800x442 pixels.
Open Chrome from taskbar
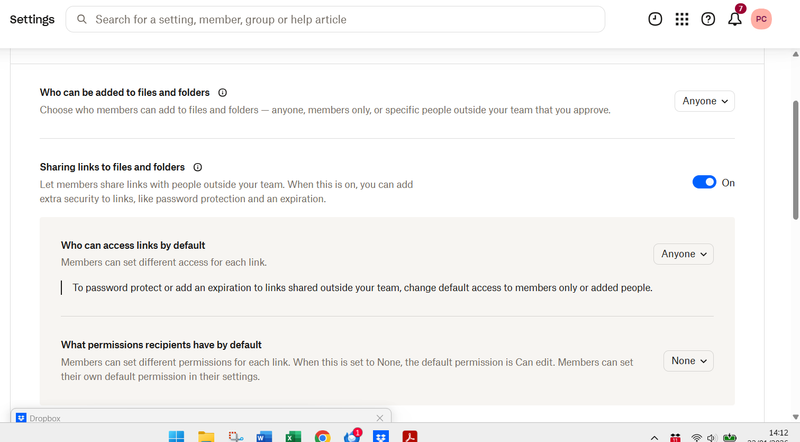click(x=322, y=437)
